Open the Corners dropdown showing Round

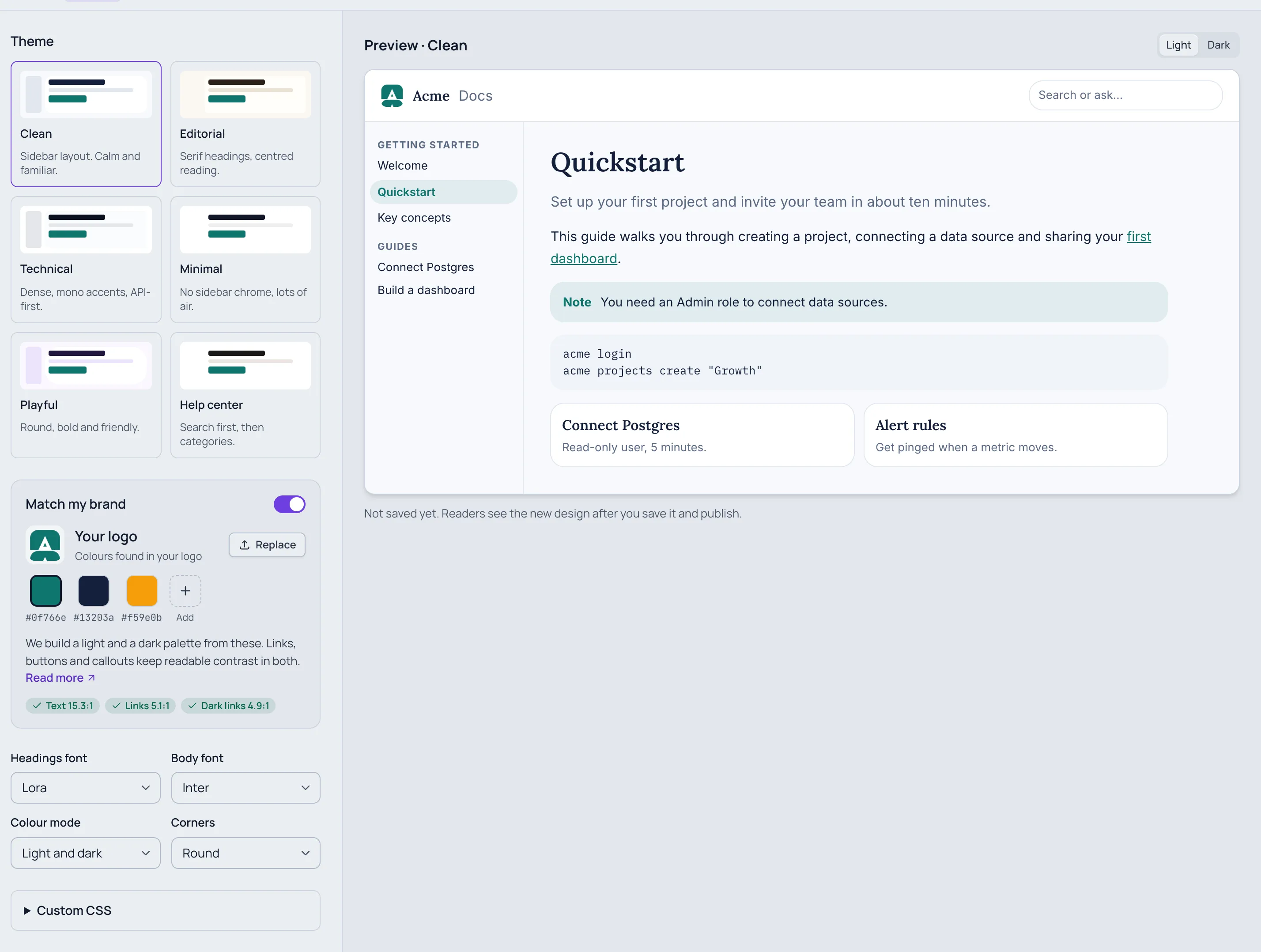click(245, 854)
